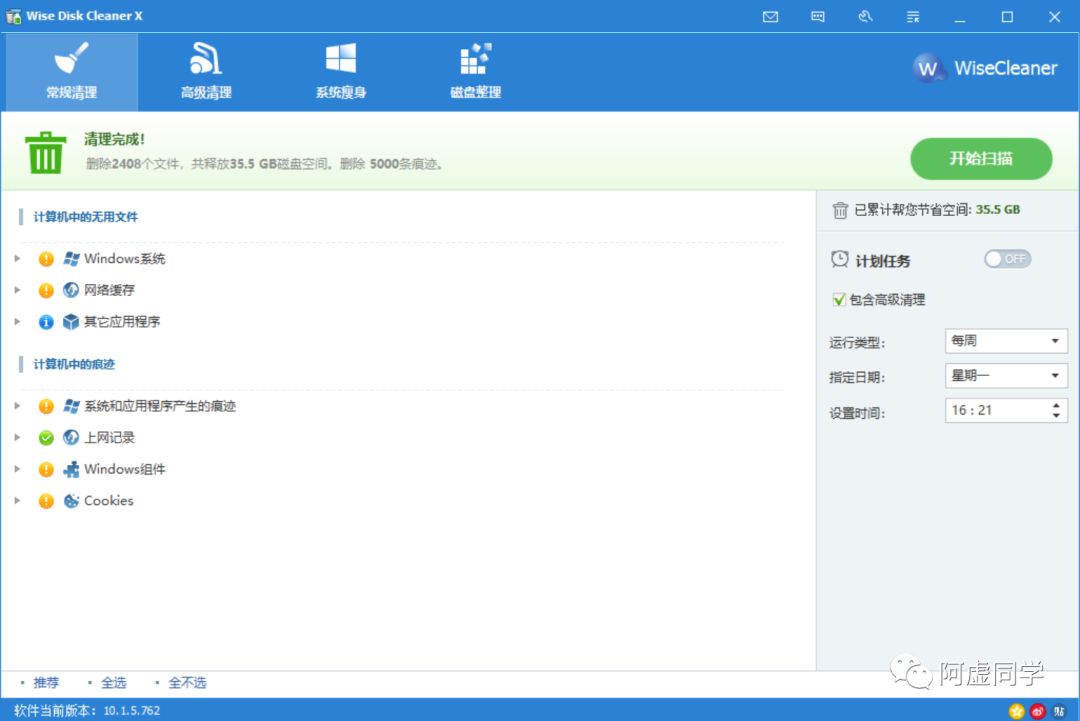1080x721 pixels.
Task: Switch on the 计划任务 OFF toggle
Action: point(1007,259)
